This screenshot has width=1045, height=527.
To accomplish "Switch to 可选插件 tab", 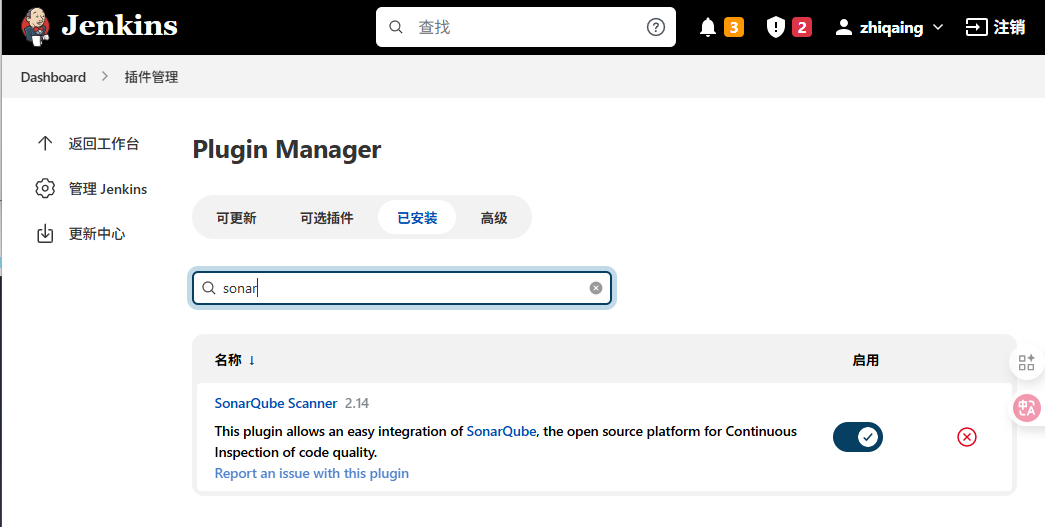I will click(x=326, y=218).
